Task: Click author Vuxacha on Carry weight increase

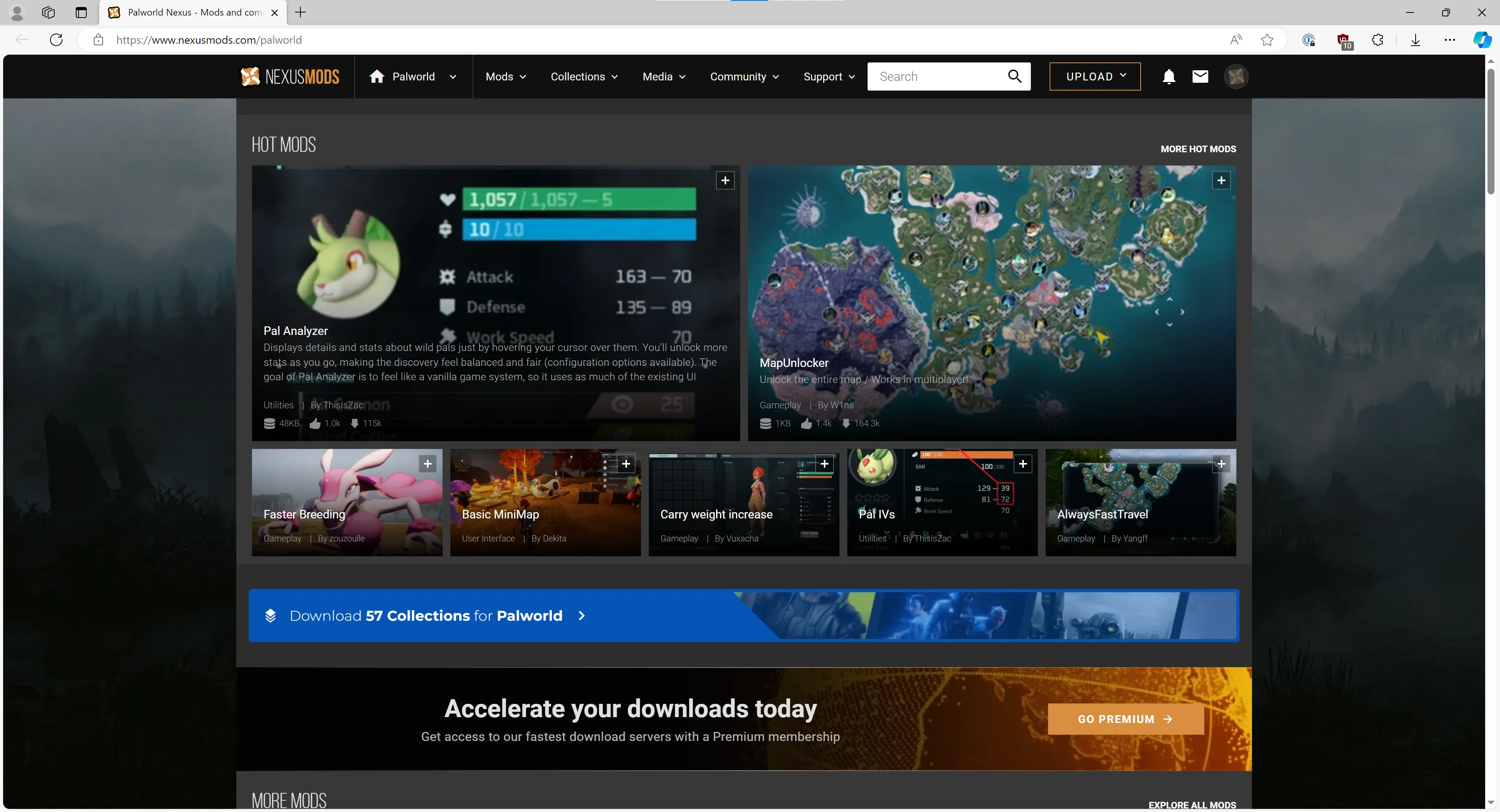Action: pyautogui.click(x=742, y=538)
